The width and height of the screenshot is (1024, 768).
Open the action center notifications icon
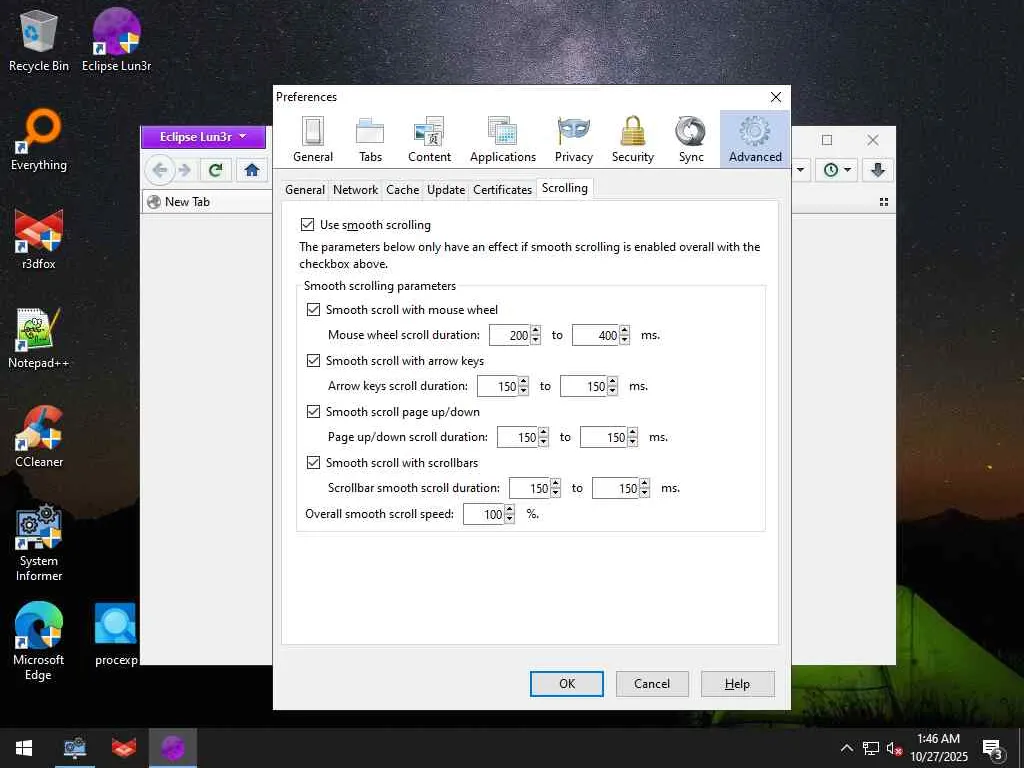(x=992, y=748)
